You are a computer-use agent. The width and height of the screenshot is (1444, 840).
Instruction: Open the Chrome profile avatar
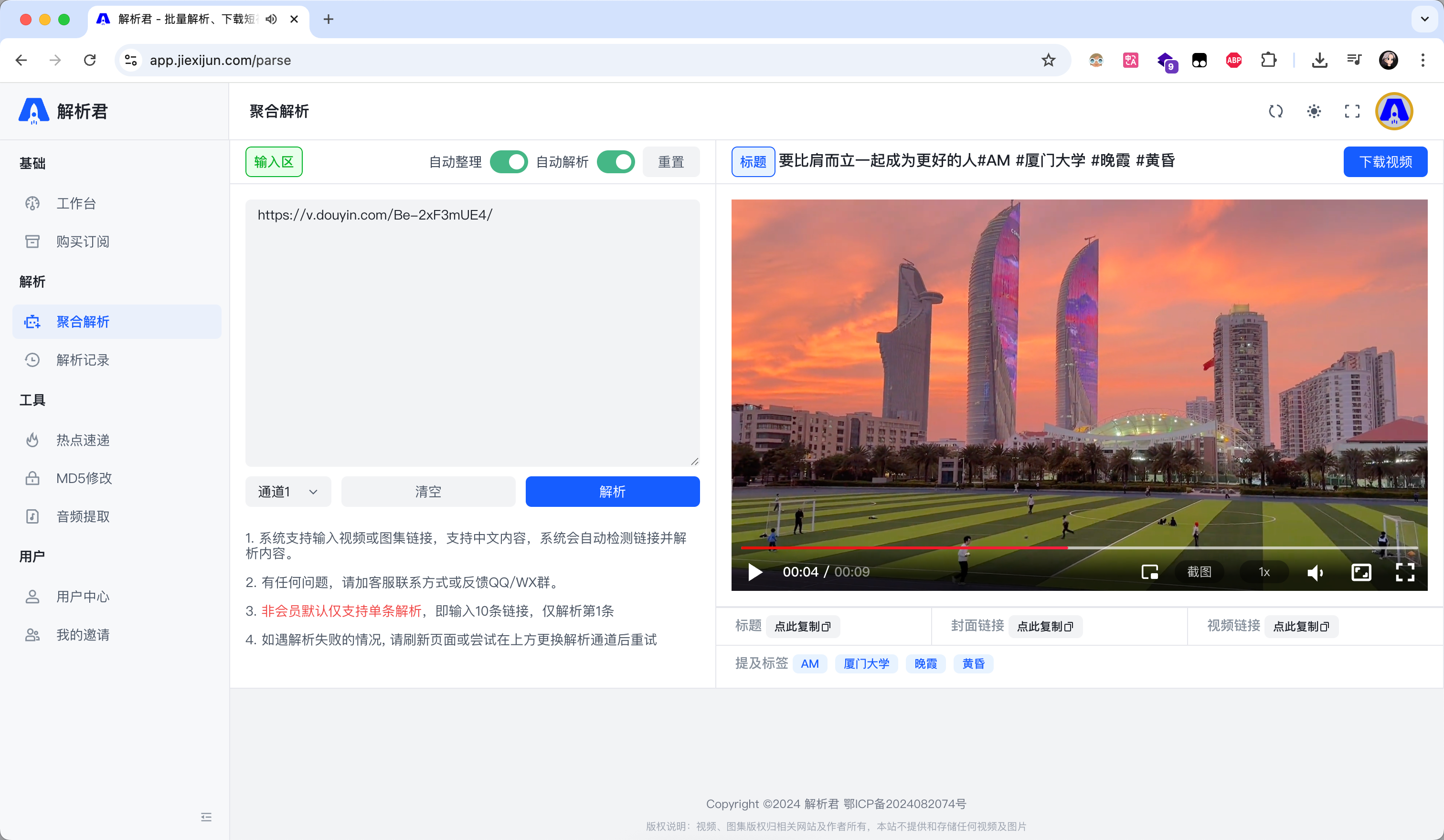point(1389,60)
